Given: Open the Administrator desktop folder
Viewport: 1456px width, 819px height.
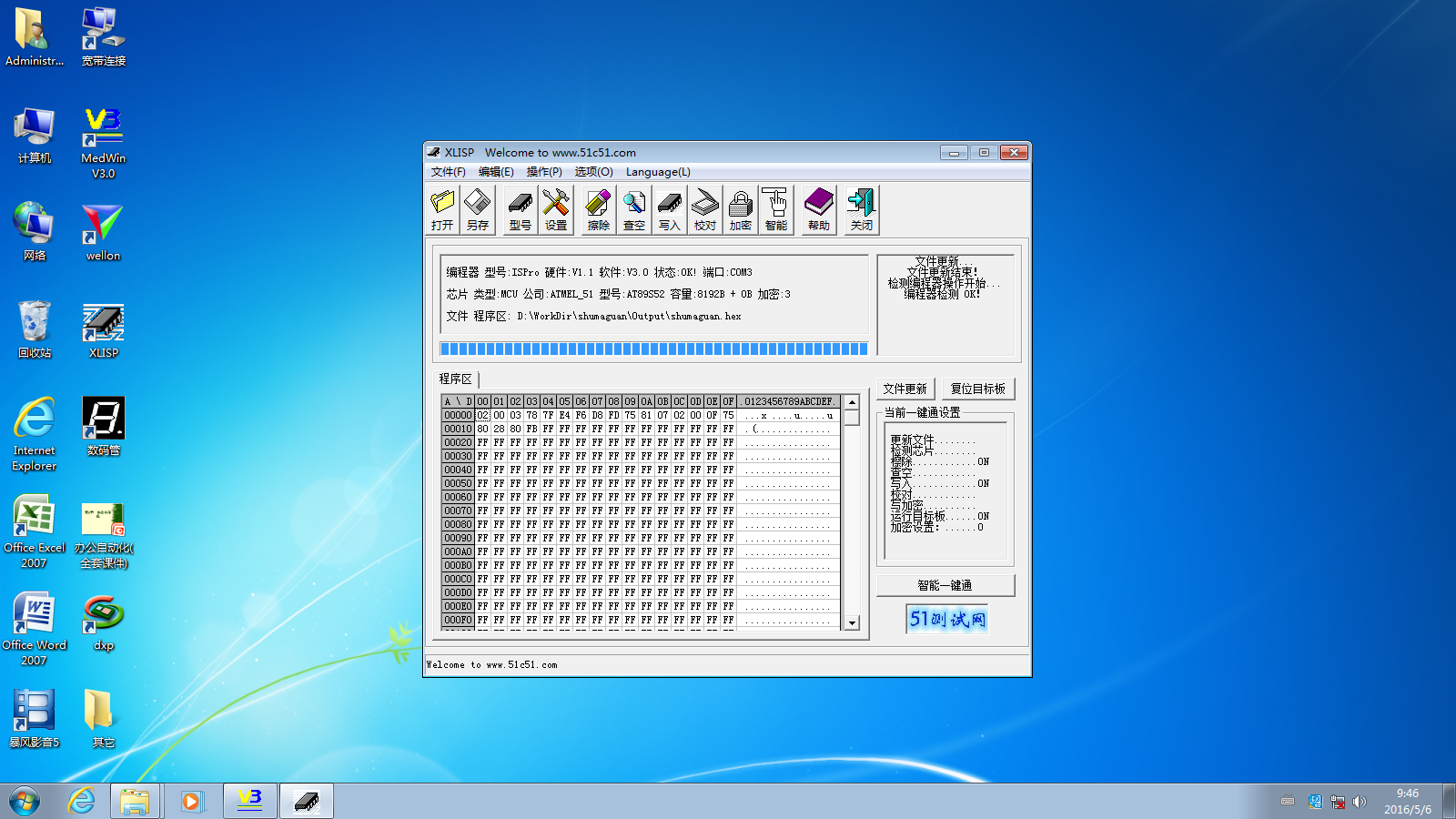Looking at the screenshot, I should pos(34,38).
